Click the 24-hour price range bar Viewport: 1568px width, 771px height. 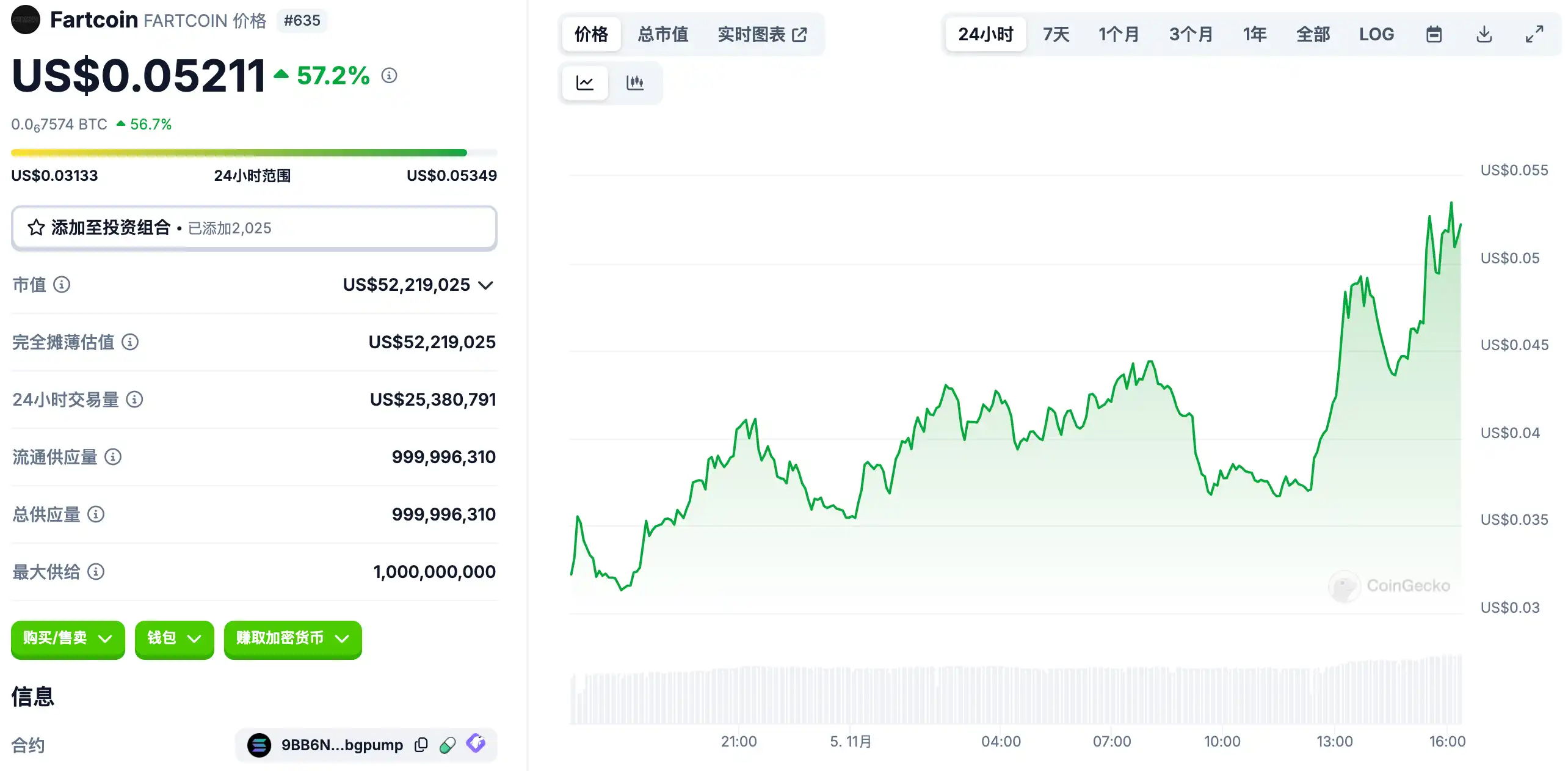pos(253,153)
